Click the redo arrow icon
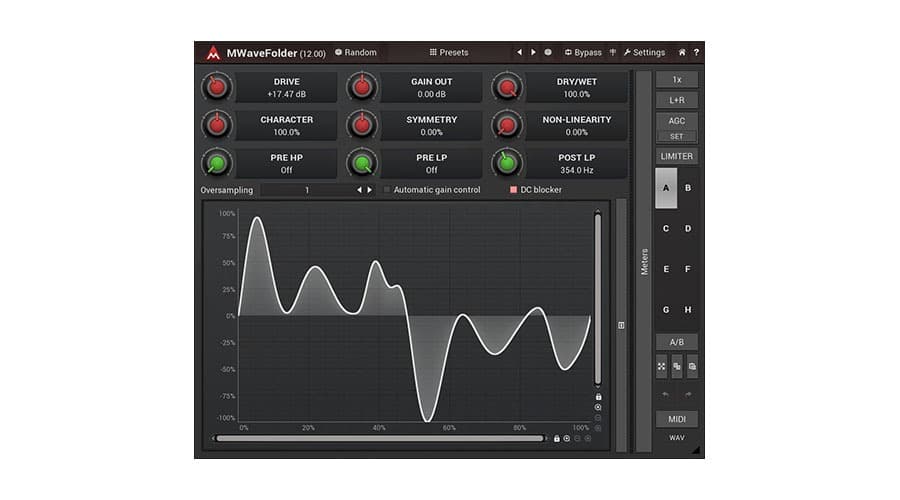Viewport: 900px width, 500px height. (688, 394)
